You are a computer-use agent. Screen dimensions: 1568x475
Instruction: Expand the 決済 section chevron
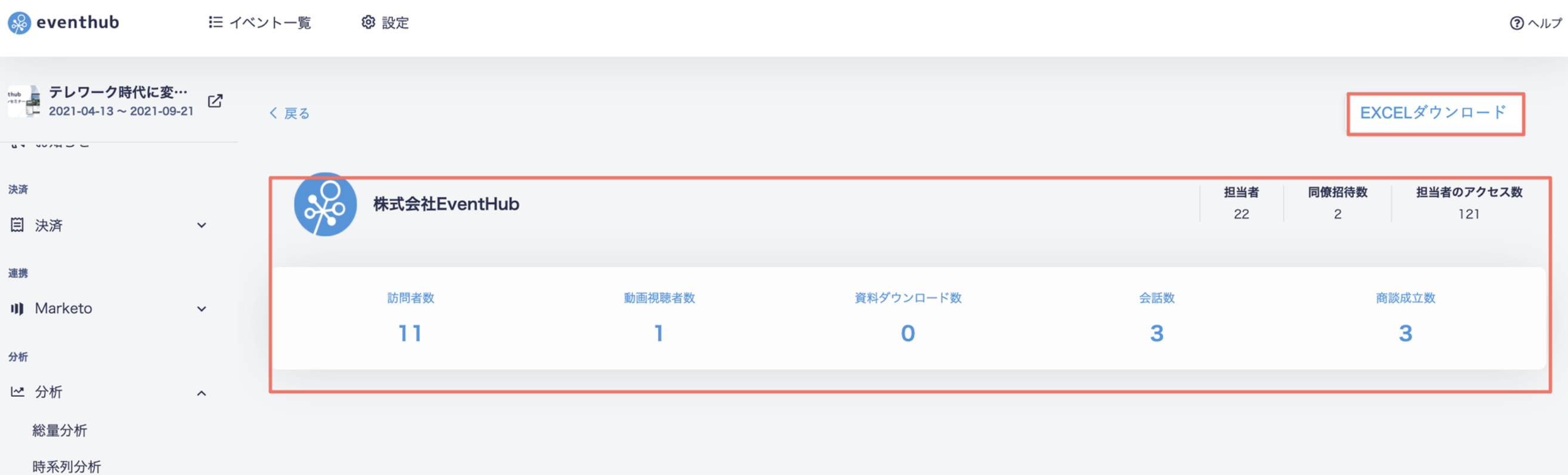(x=202, y=226)
